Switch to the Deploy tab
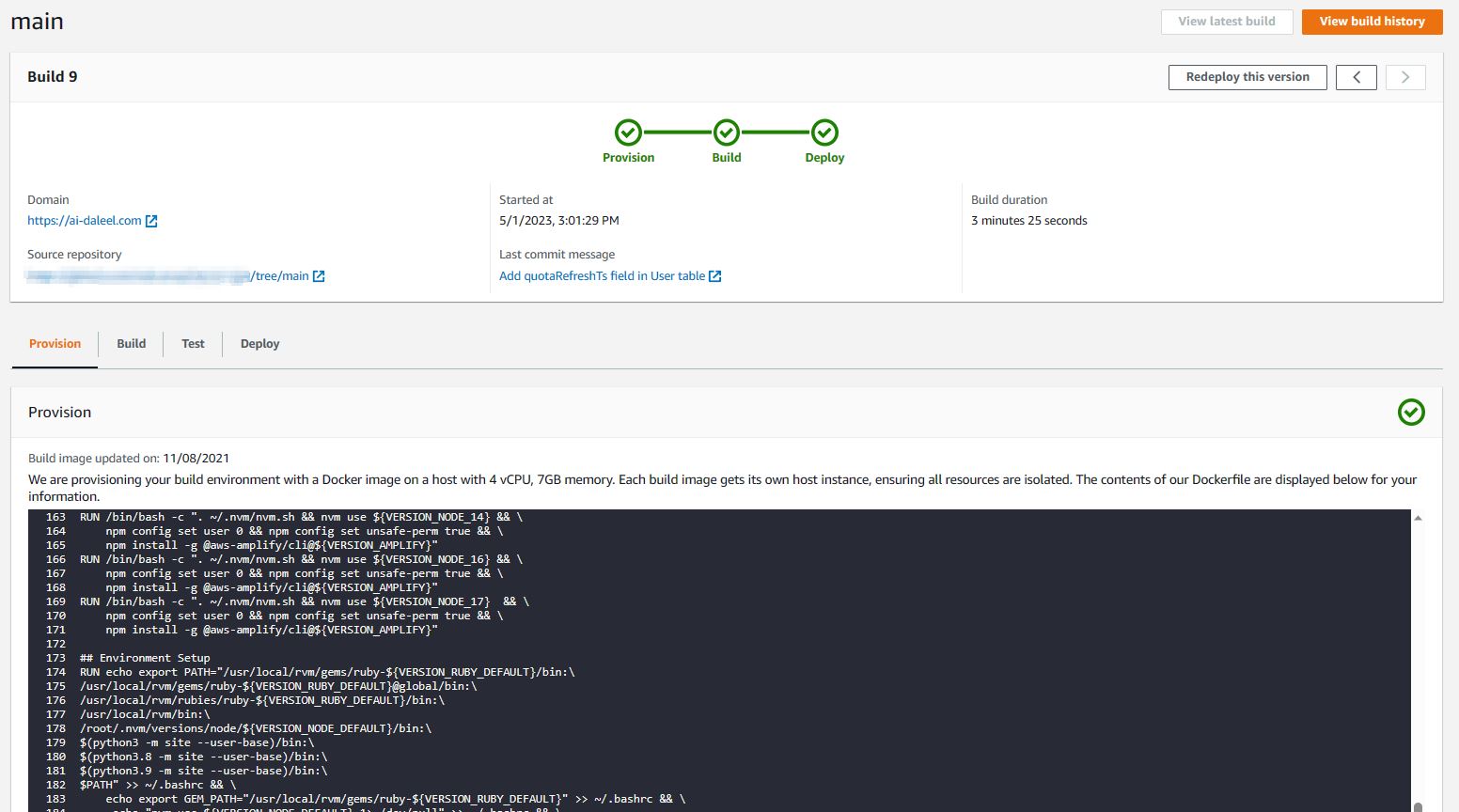1459x812 pixels. (x=259, y=344)
